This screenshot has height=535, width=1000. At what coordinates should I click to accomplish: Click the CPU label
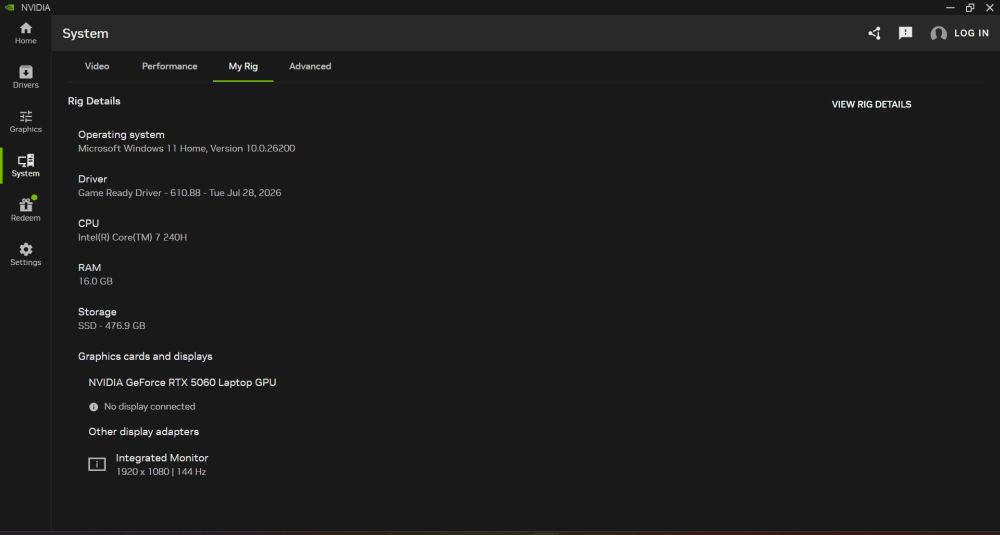coord(89,223)
